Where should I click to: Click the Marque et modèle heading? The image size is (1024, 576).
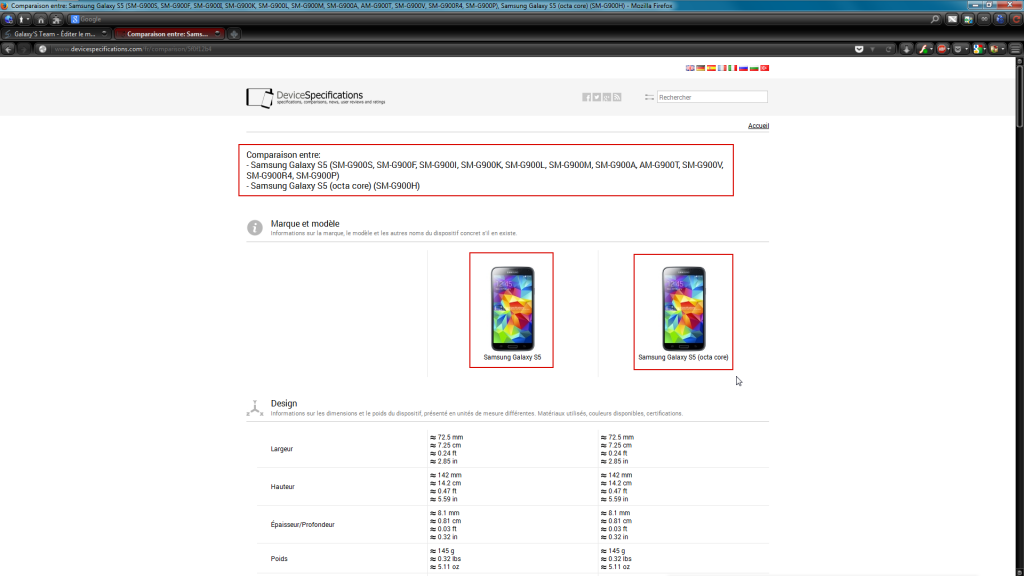[x=305, y=223]
